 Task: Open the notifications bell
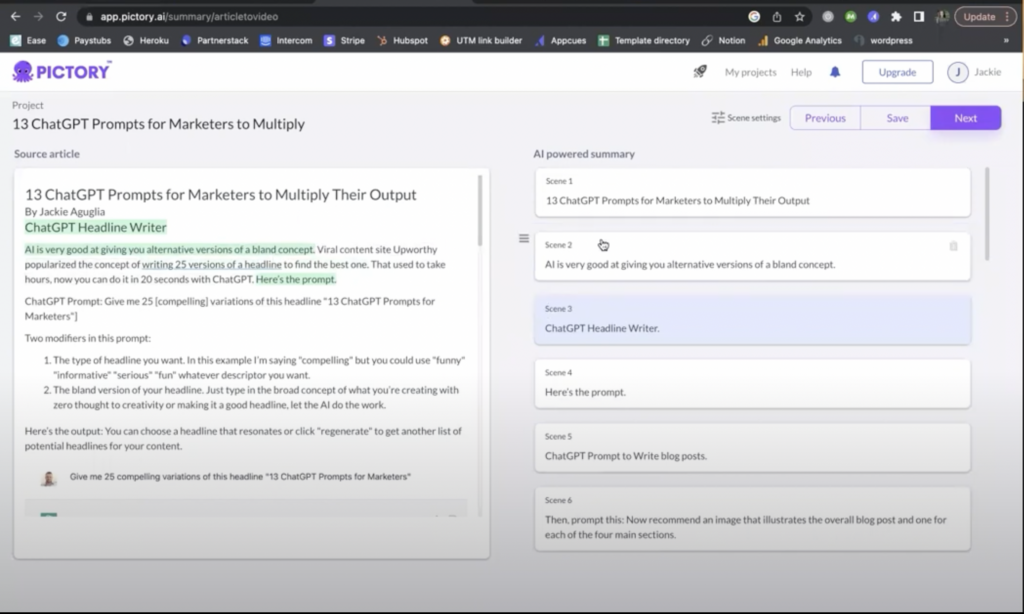click(835, 72)
